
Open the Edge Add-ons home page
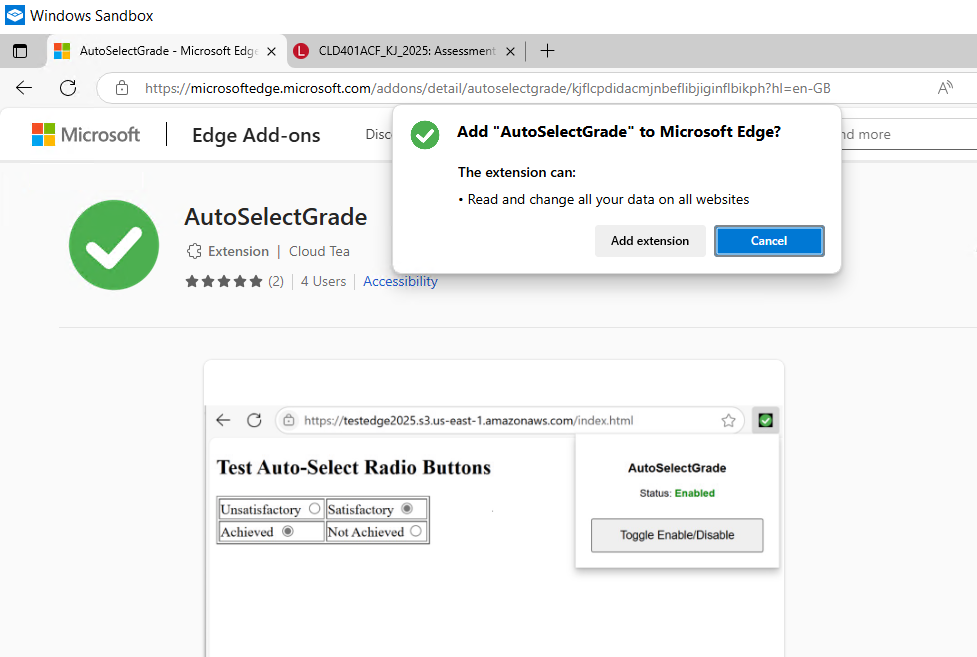pyautogui.click(x=255, y=134)
